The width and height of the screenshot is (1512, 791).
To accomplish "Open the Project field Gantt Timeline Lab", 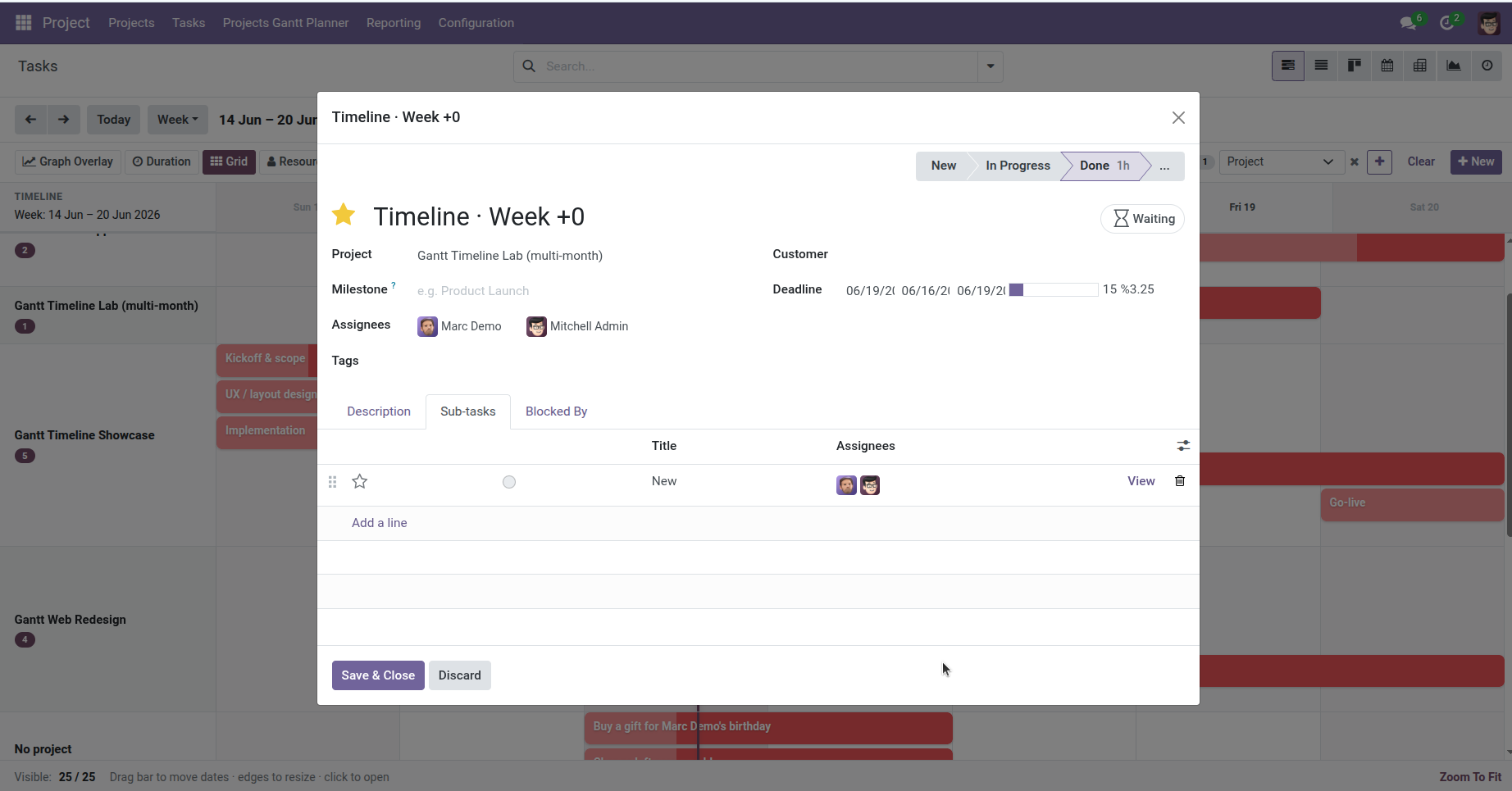I will pos(510,256).
